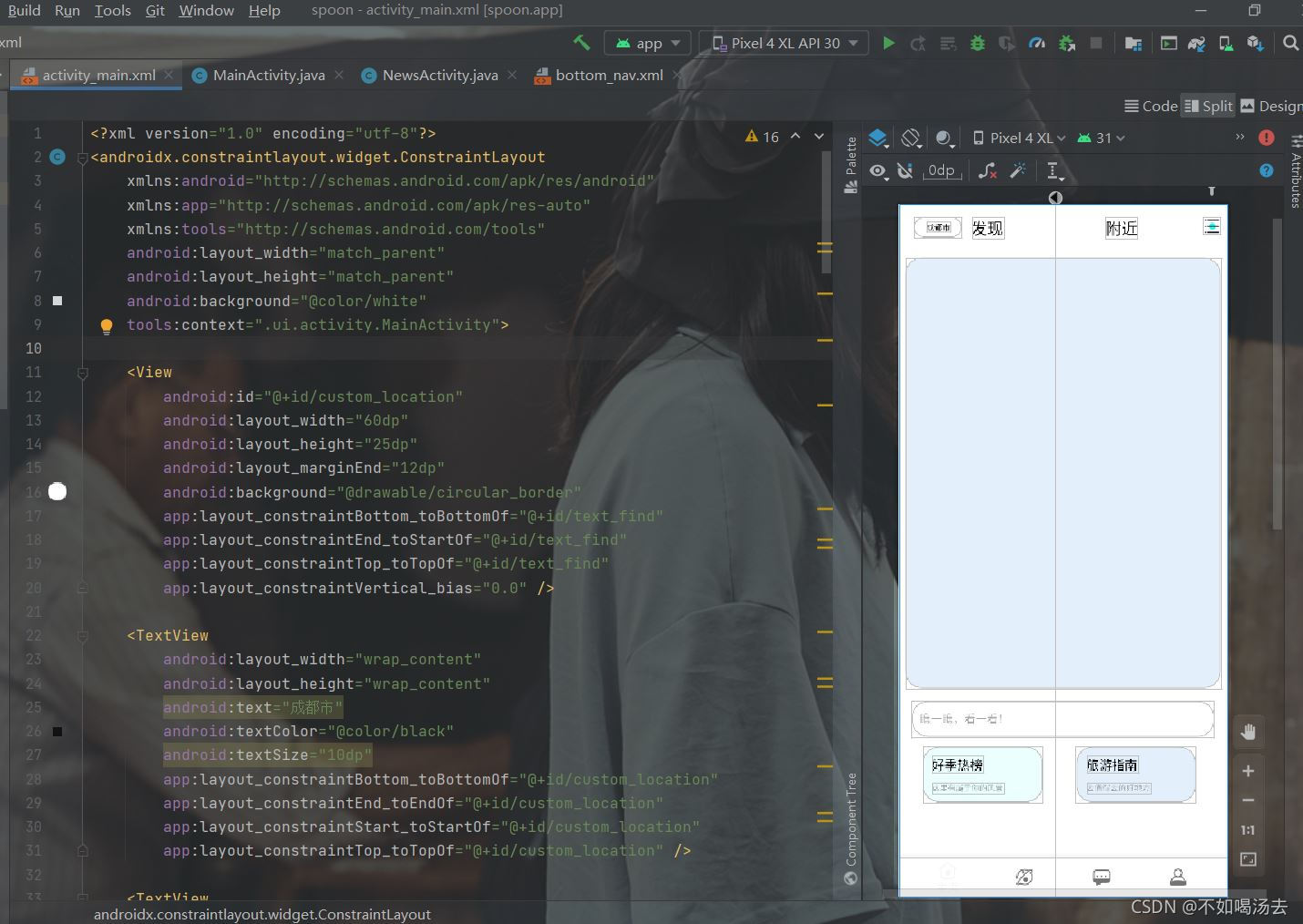Image resolution: width=1303 pixels, height=924 pixels.
Task: Open the app run configuration dropdown
Action: pyautogui.click(x=648, y=43)
